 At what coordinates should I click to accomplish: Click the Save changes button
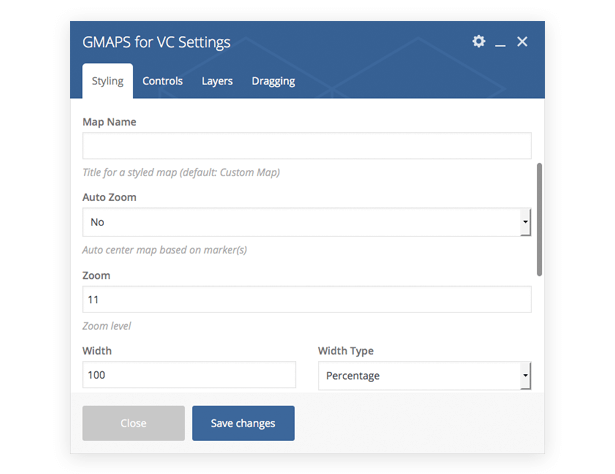tap(243, 423)
